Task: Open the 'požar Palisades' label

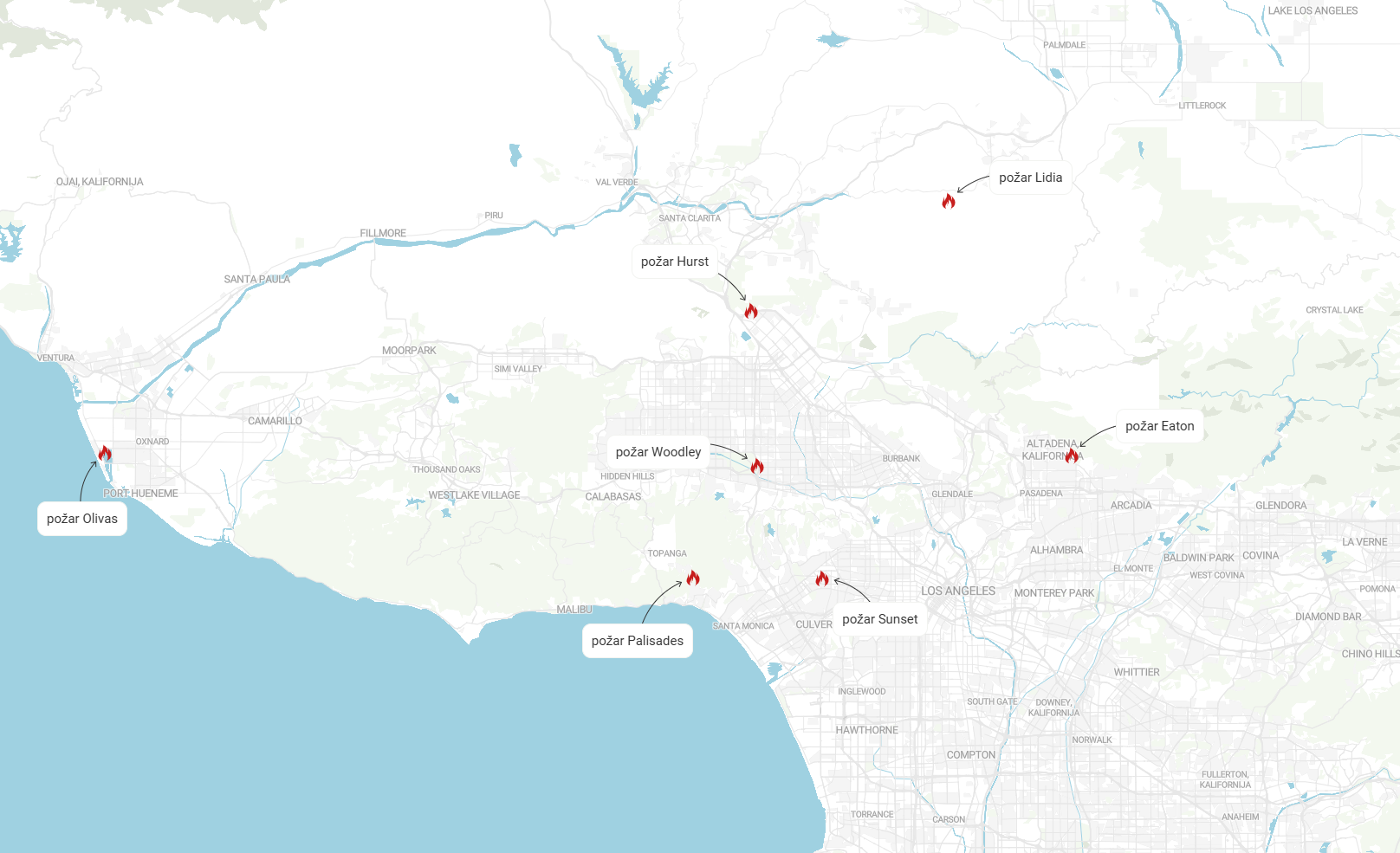Action: (x=637, y=641)
